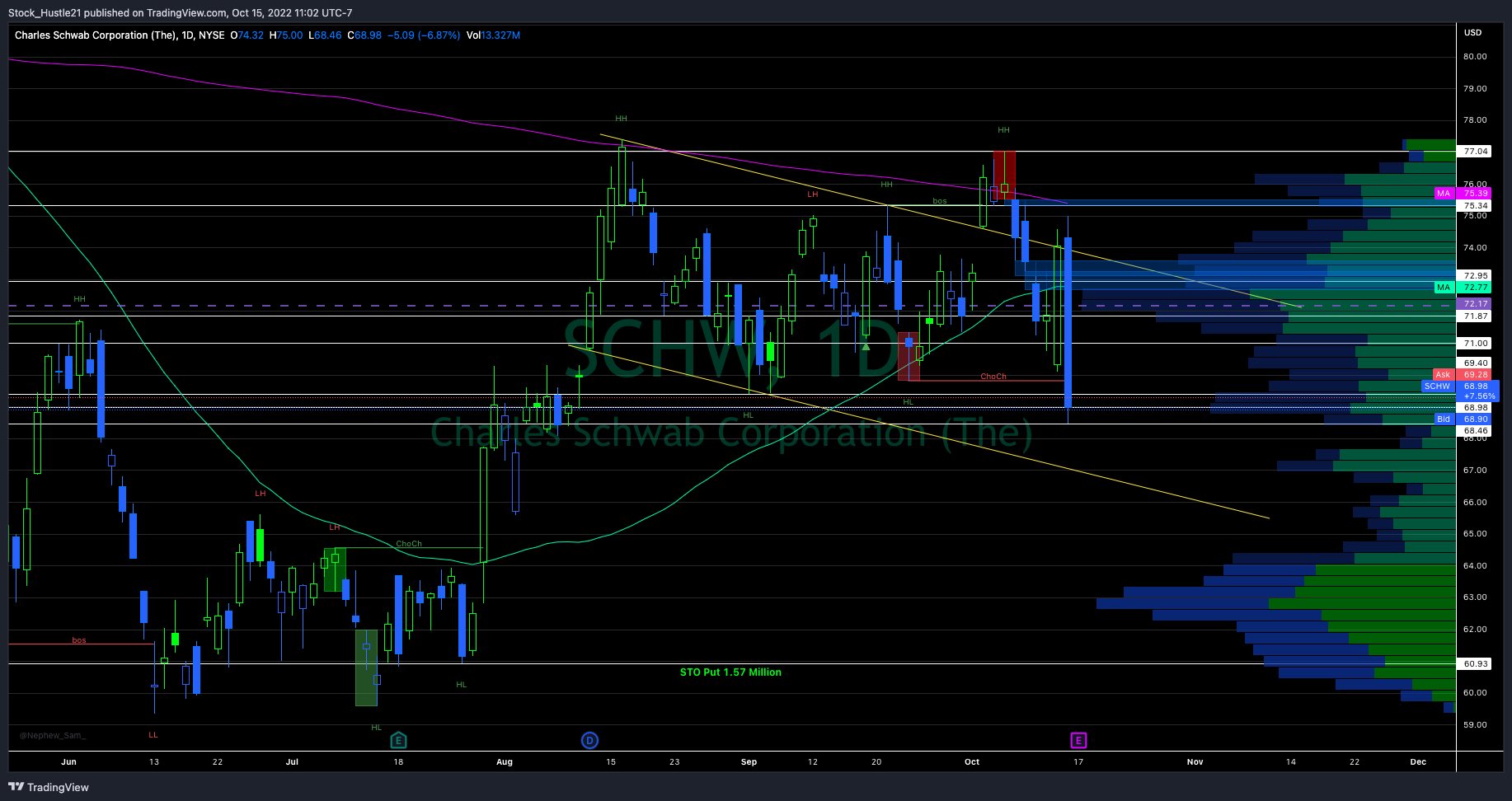
Task: Select the high value H75.00 in the legend
Action: [286, 35]
